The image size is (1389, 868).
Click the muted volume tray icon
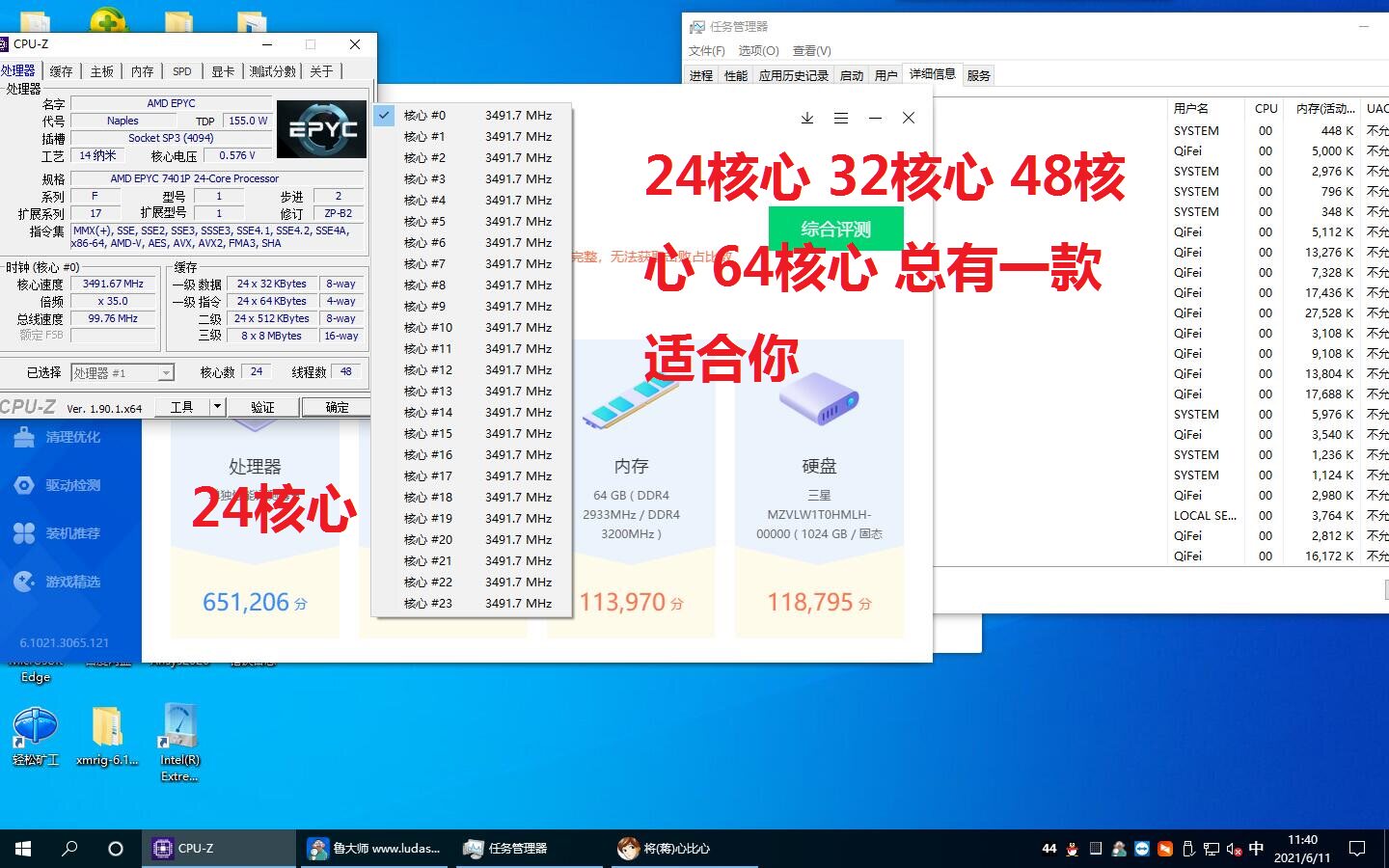1234,849
